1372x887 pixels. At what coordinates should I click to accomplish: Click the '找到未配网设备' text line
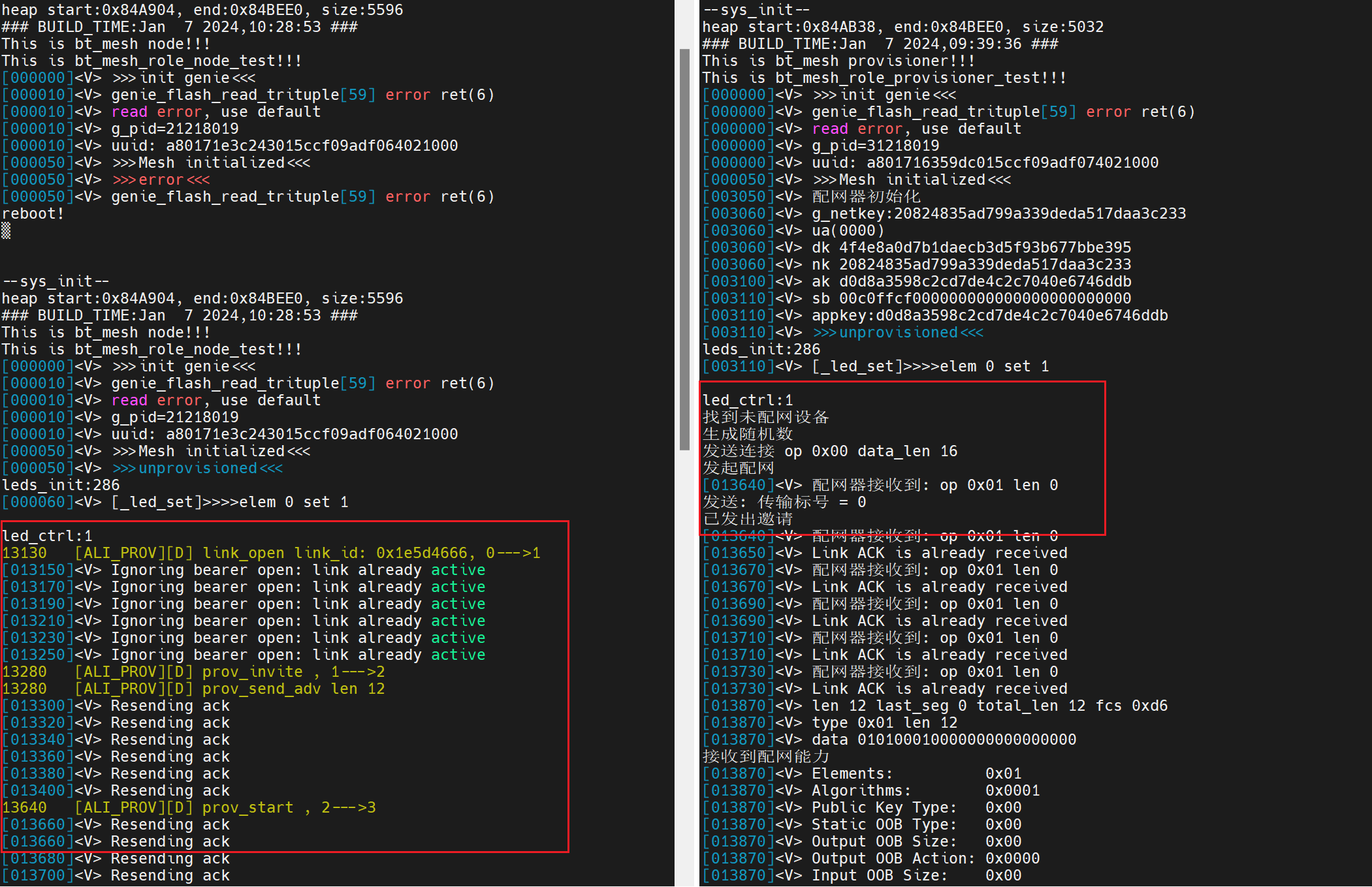(x=765, y=417)
